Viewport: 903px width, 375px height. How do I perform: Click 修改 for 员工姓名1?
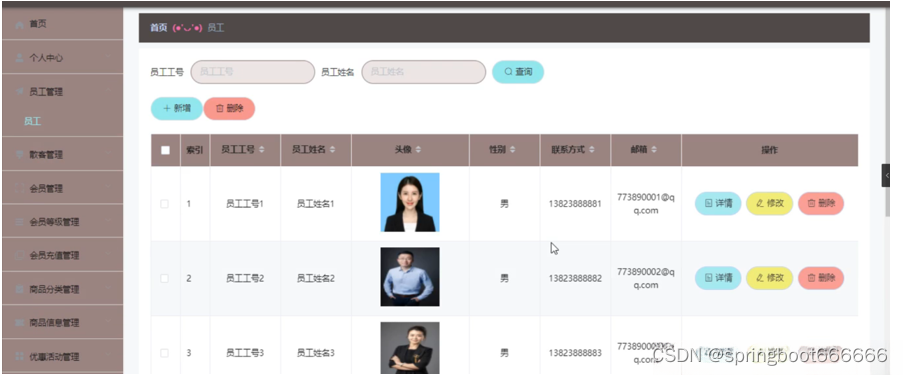click(769, 203)
